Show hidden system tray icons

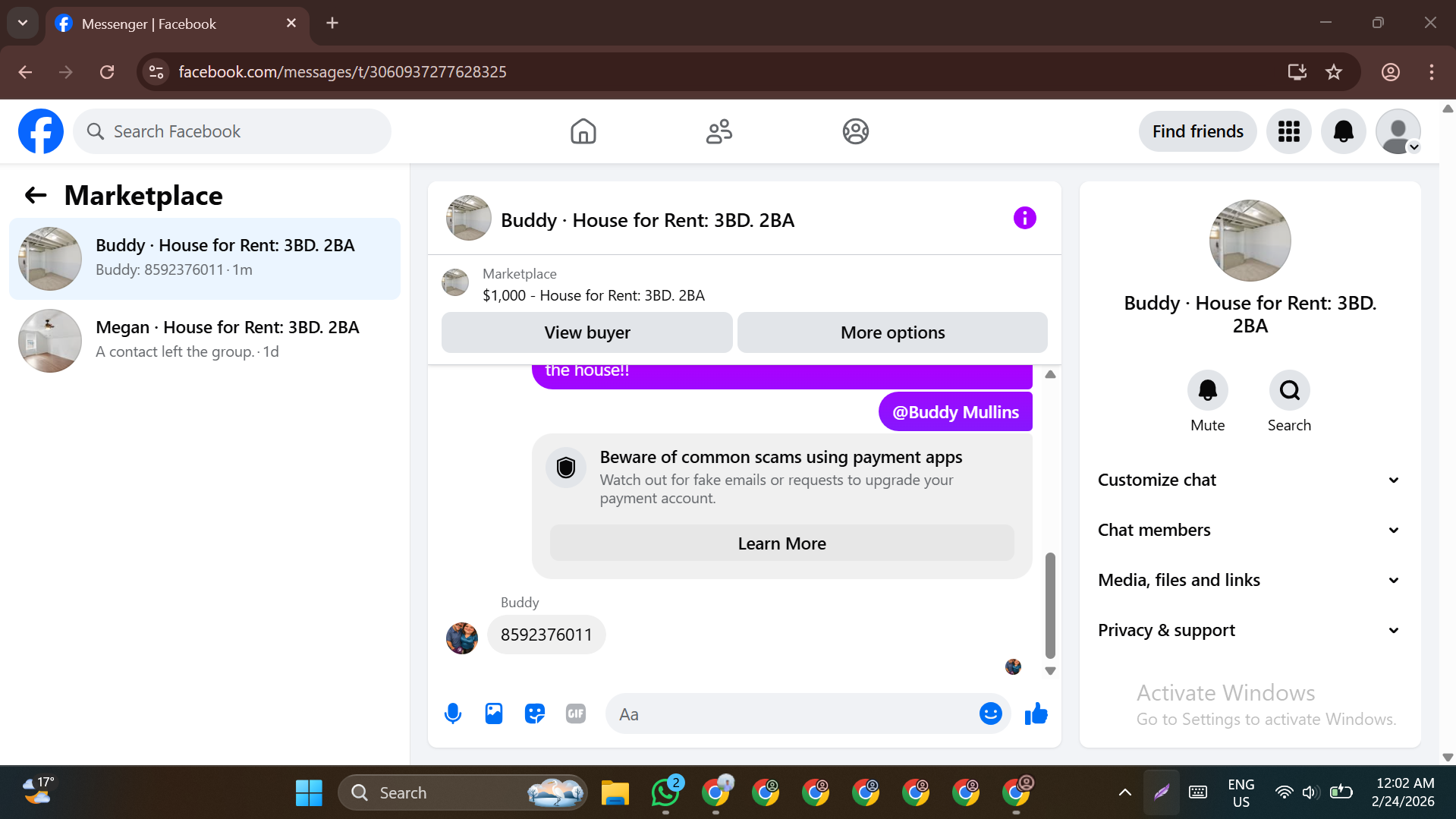(x=1124, y=792)
